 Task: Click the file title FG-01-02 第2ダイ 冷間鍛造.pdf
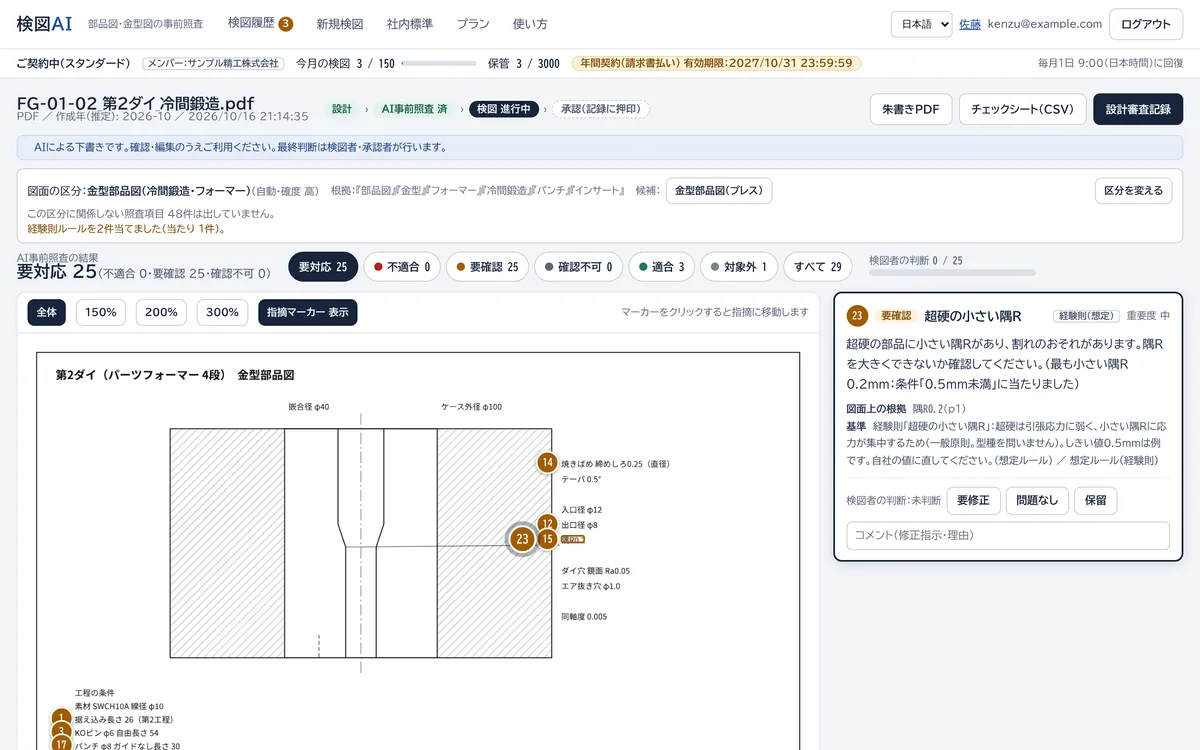[x=135, y=104]
